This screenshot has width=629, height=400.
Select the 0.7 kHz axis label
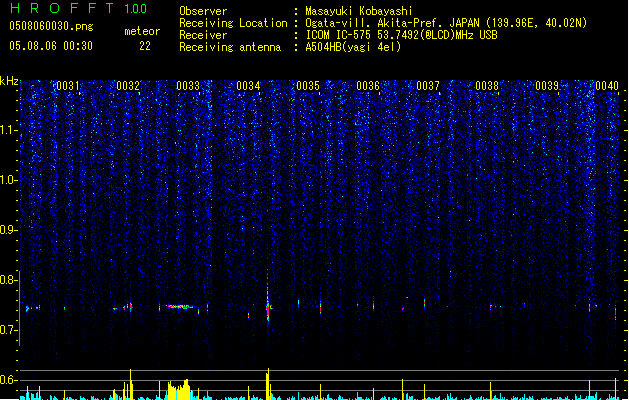coord(9,330)
